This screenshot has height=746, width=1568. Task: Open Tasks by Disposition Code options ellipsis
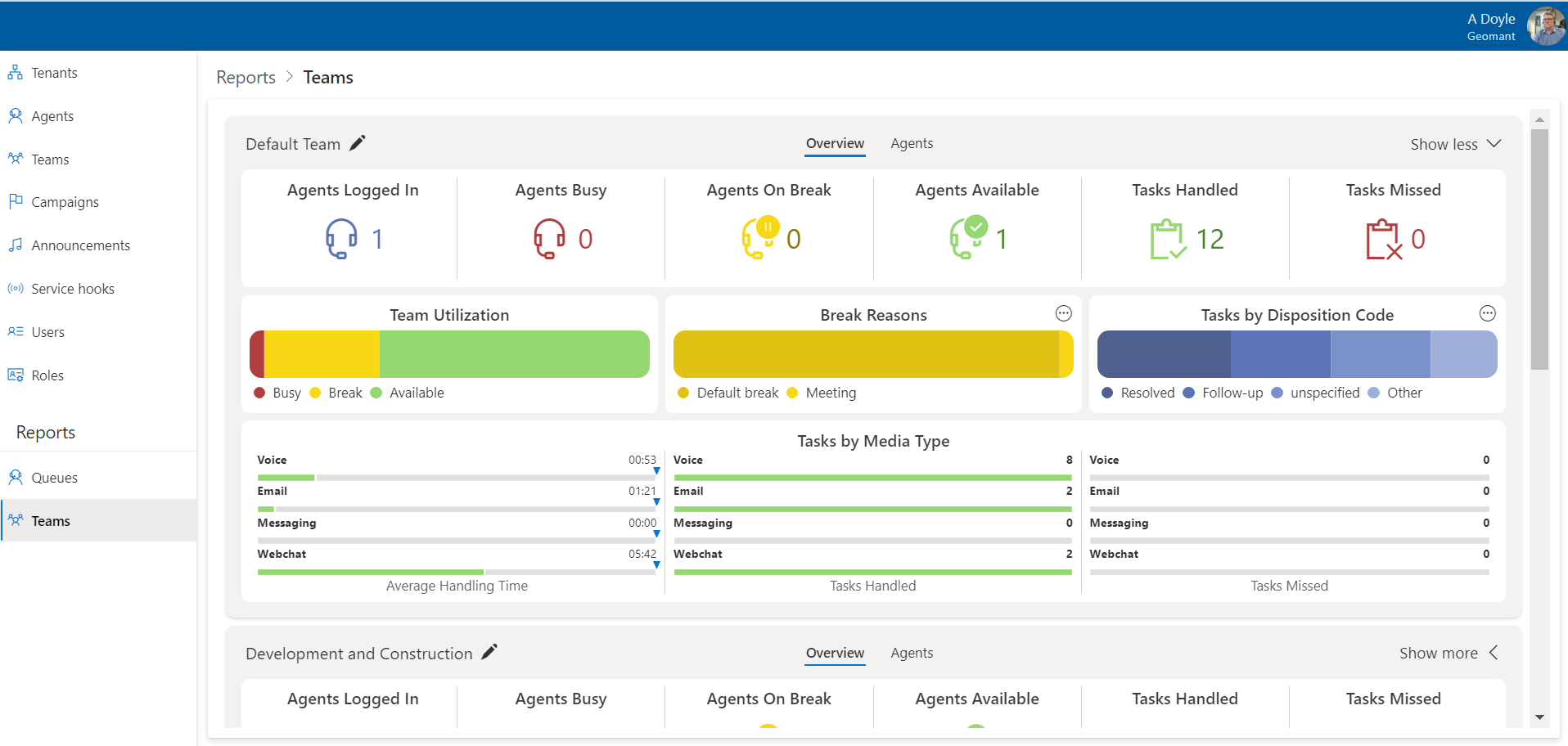[x=1487, y=313]
